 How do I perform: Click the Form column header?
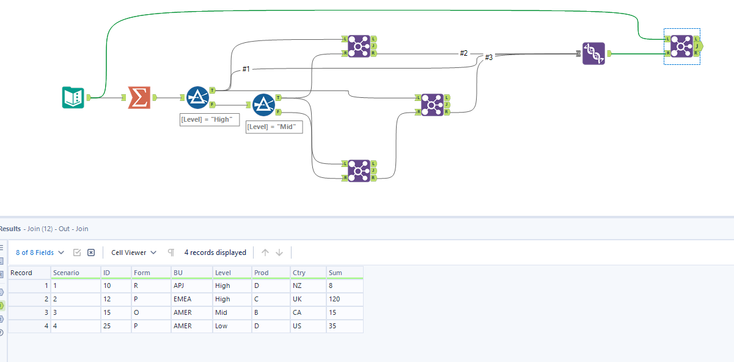(x=151, y=273)
